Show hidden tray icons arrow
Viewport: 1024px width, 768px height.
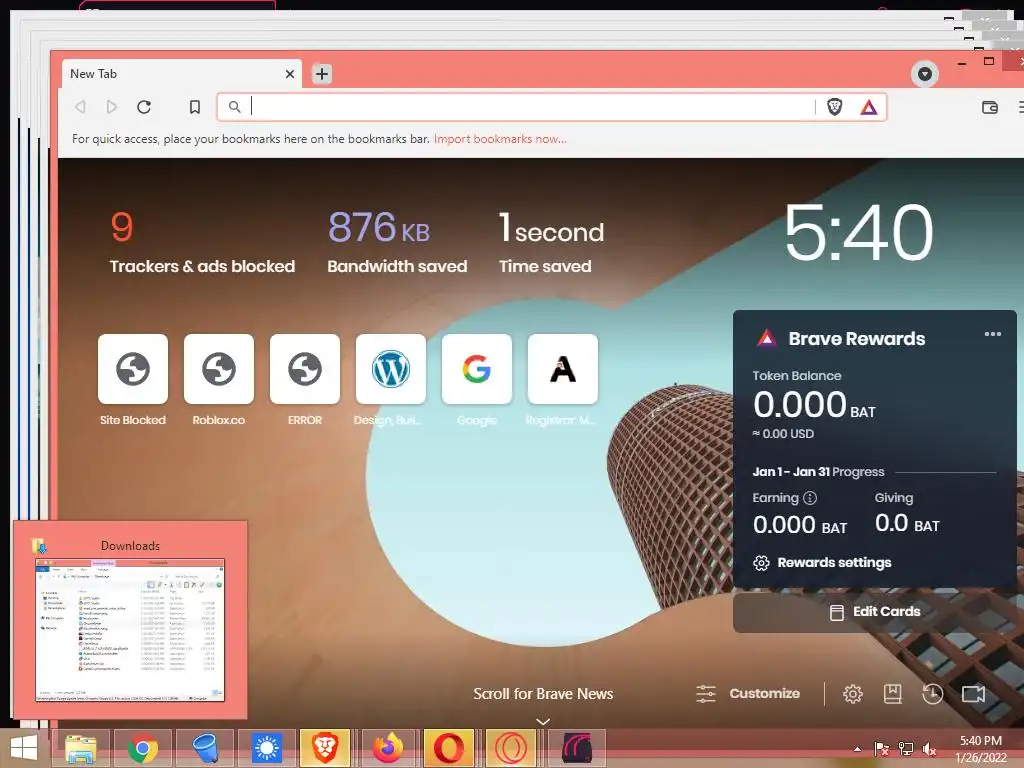pyautogui.click(x=857, y=749)
